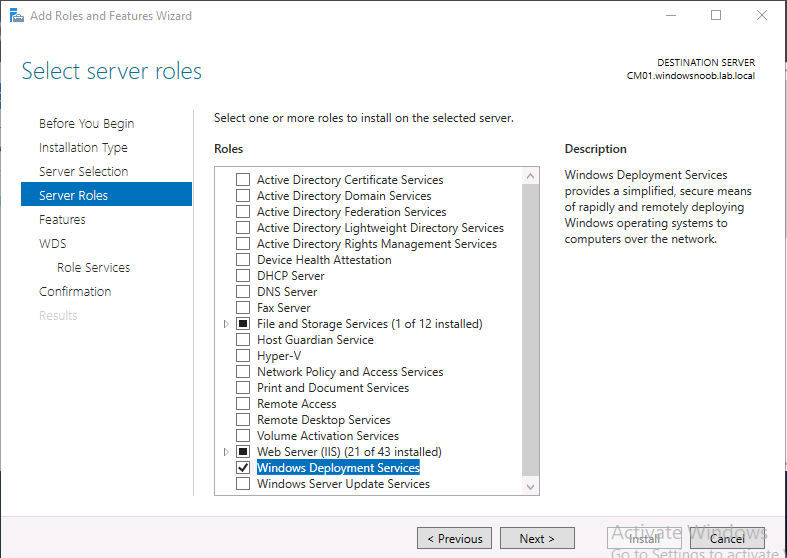Enable Active Directory Federation Services role

(243, 212)
